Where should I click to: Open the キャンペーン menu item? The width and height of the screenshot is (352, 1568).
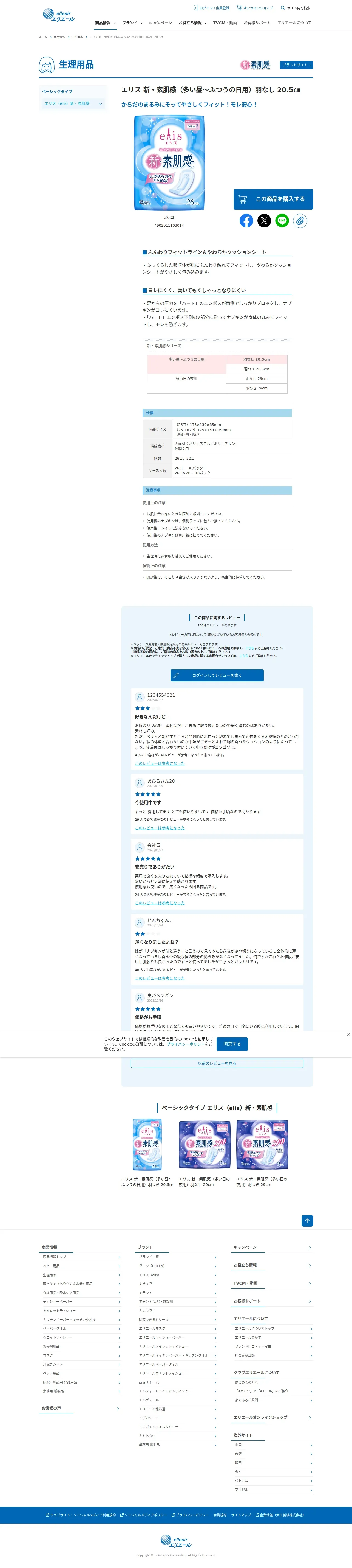(160, 23)
